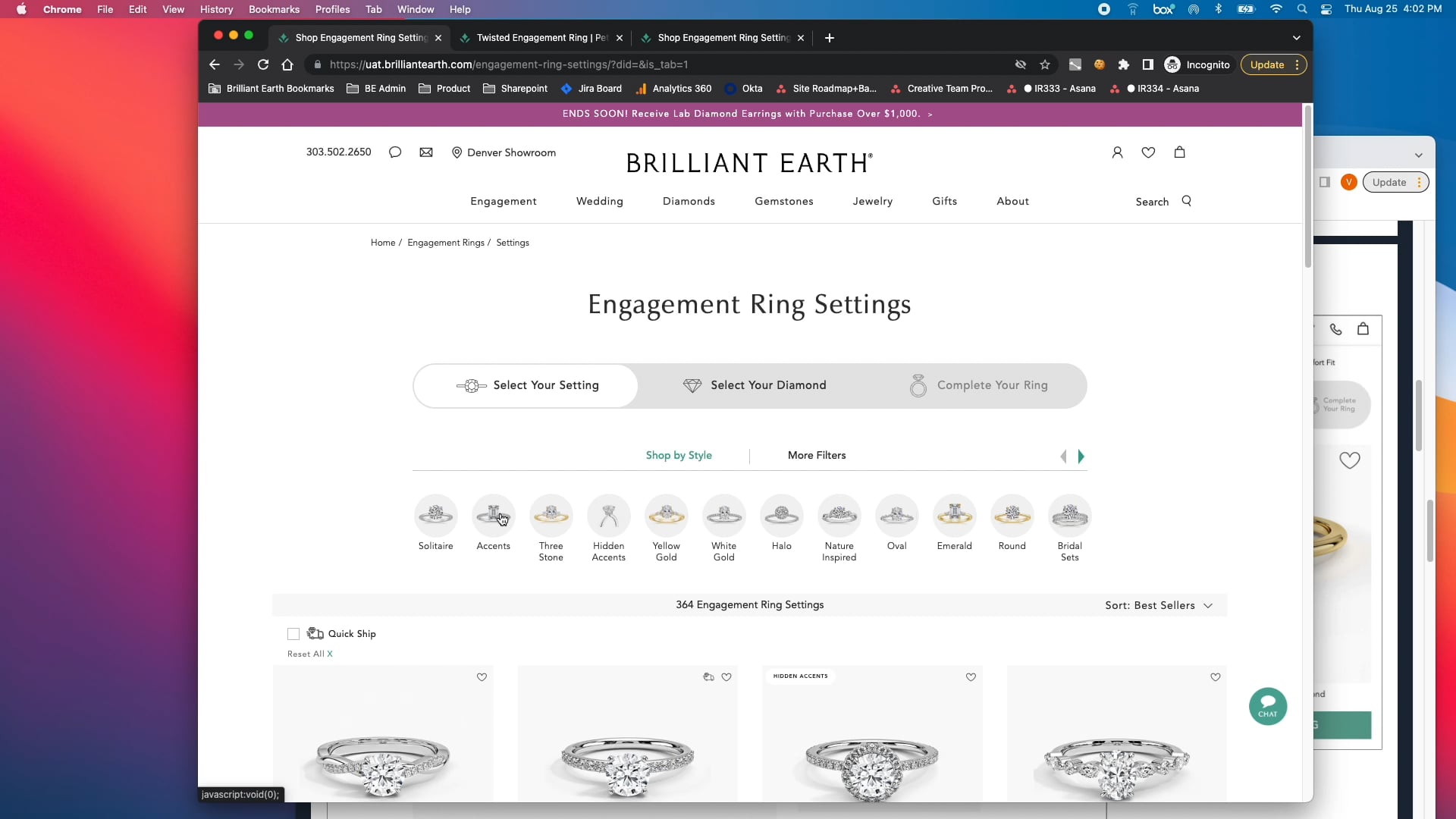Image resolution: width=1456 pixels, height=819 pixels.
Task: Open the Gemstones nav menu
Action: (784, 201)
